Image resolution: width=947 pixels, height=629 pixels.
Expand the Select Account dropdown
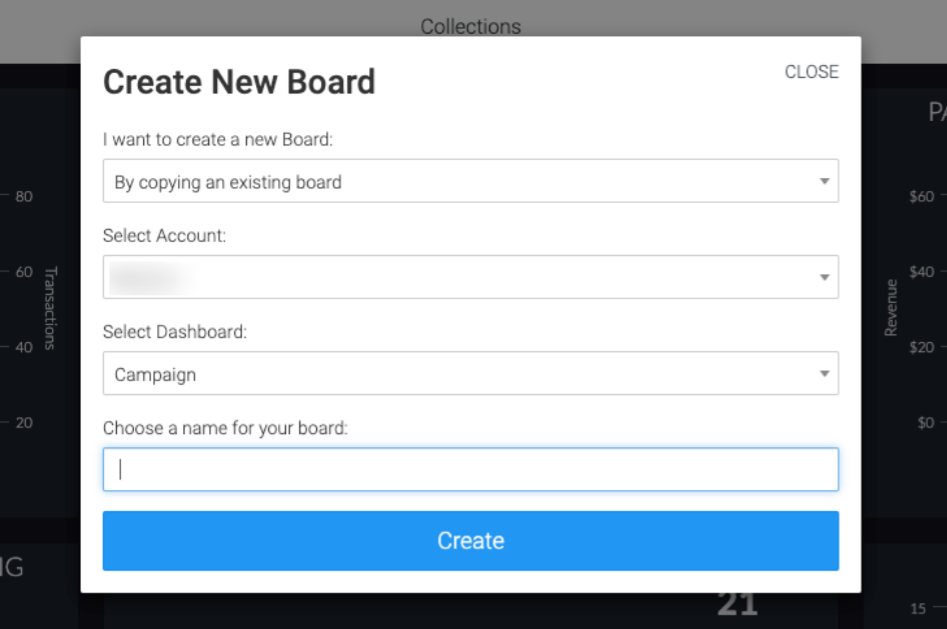[x=470, y=277]
